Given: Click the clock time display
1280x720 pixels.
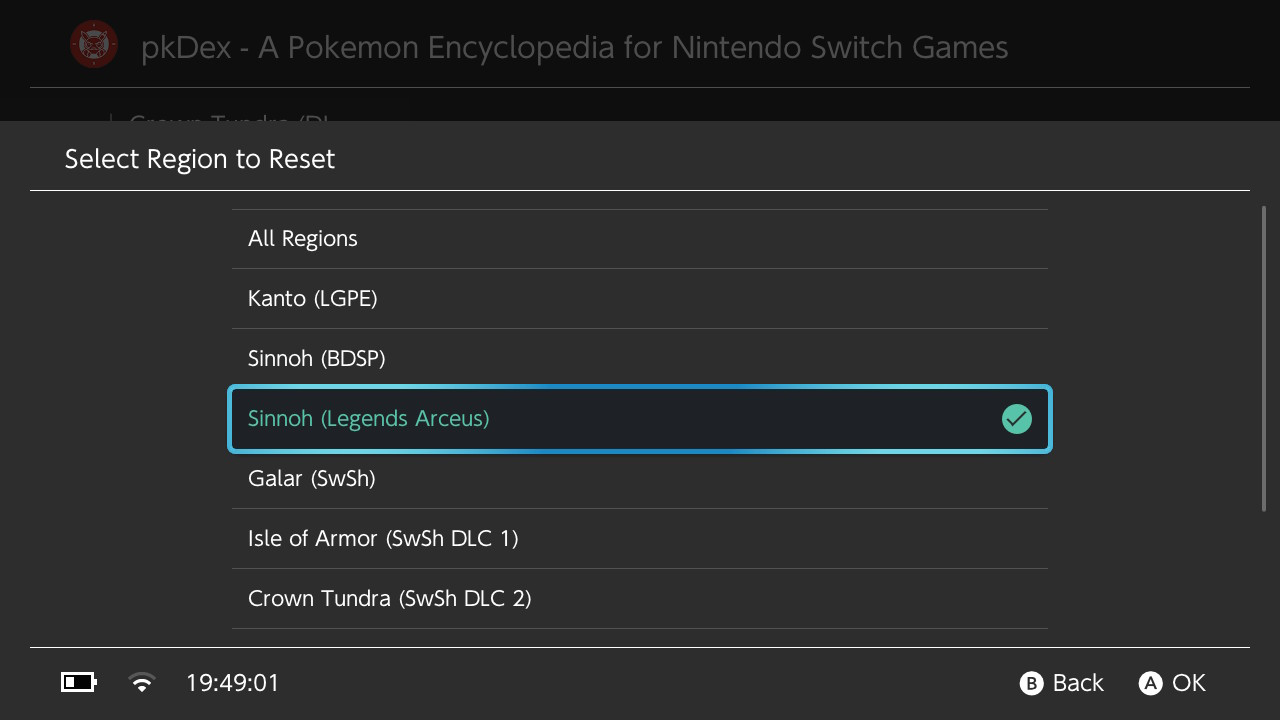Looking at the screenshot, I should pyautogui.click(x=233, y=683).
